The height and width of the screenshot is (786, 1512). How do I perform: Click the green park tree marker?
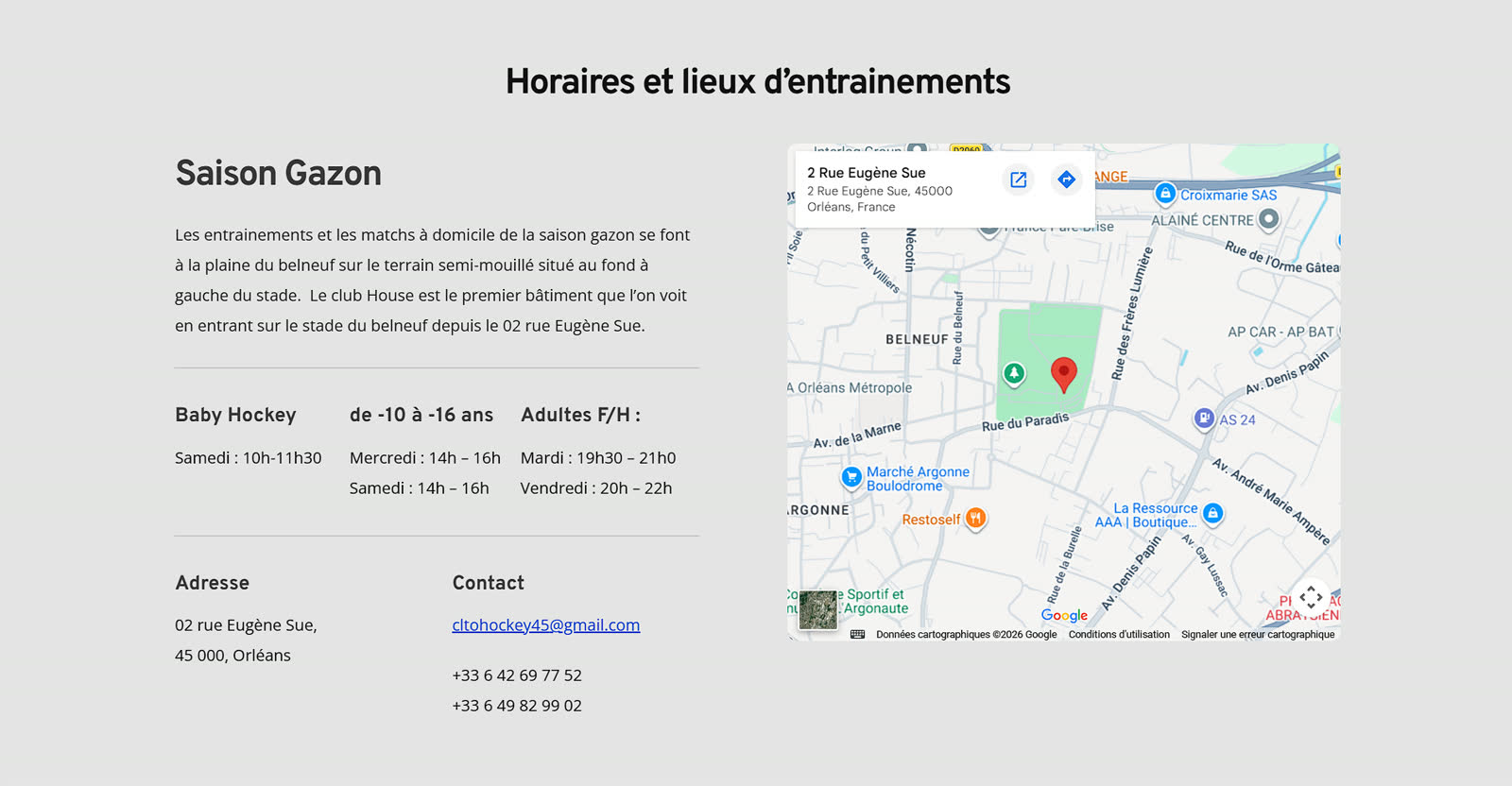pyautogui.click(x=1014, y=374)
